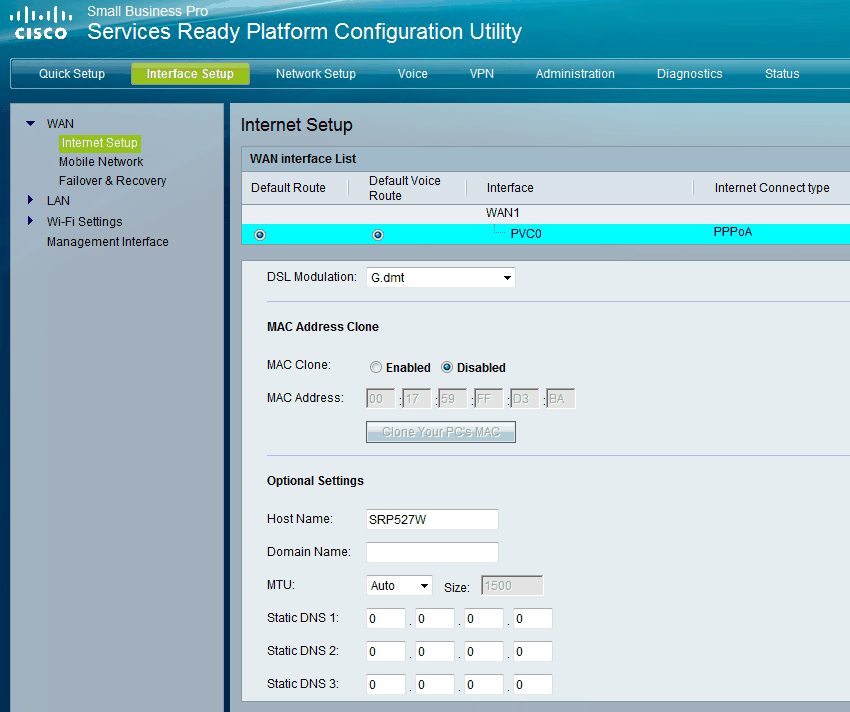850x712 pixels.
Task: Switch to the Interface Setup tab
Action: point(190,74)
